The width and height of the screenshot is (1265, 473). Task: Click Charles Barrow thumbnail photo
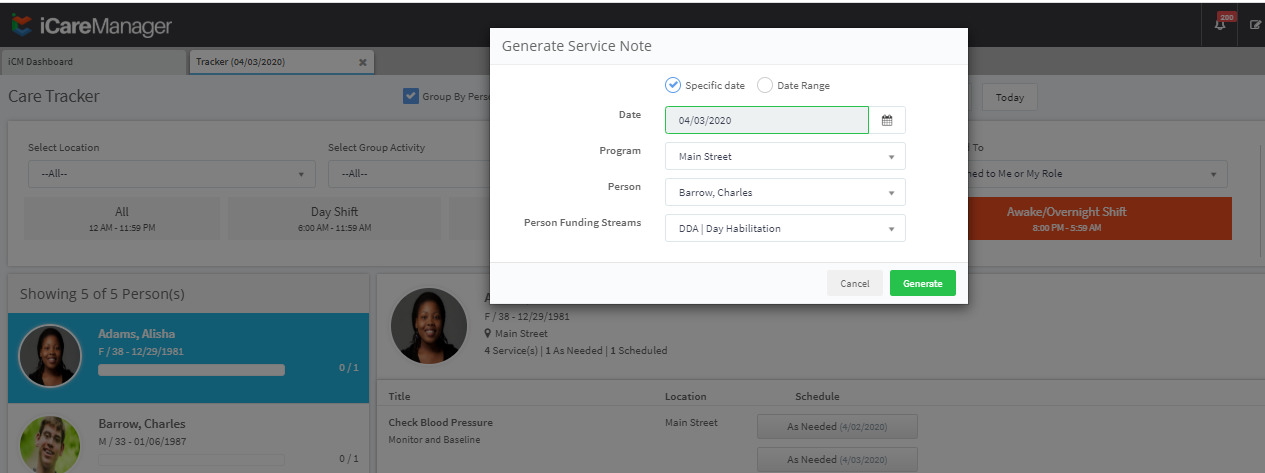click(50, 444)
